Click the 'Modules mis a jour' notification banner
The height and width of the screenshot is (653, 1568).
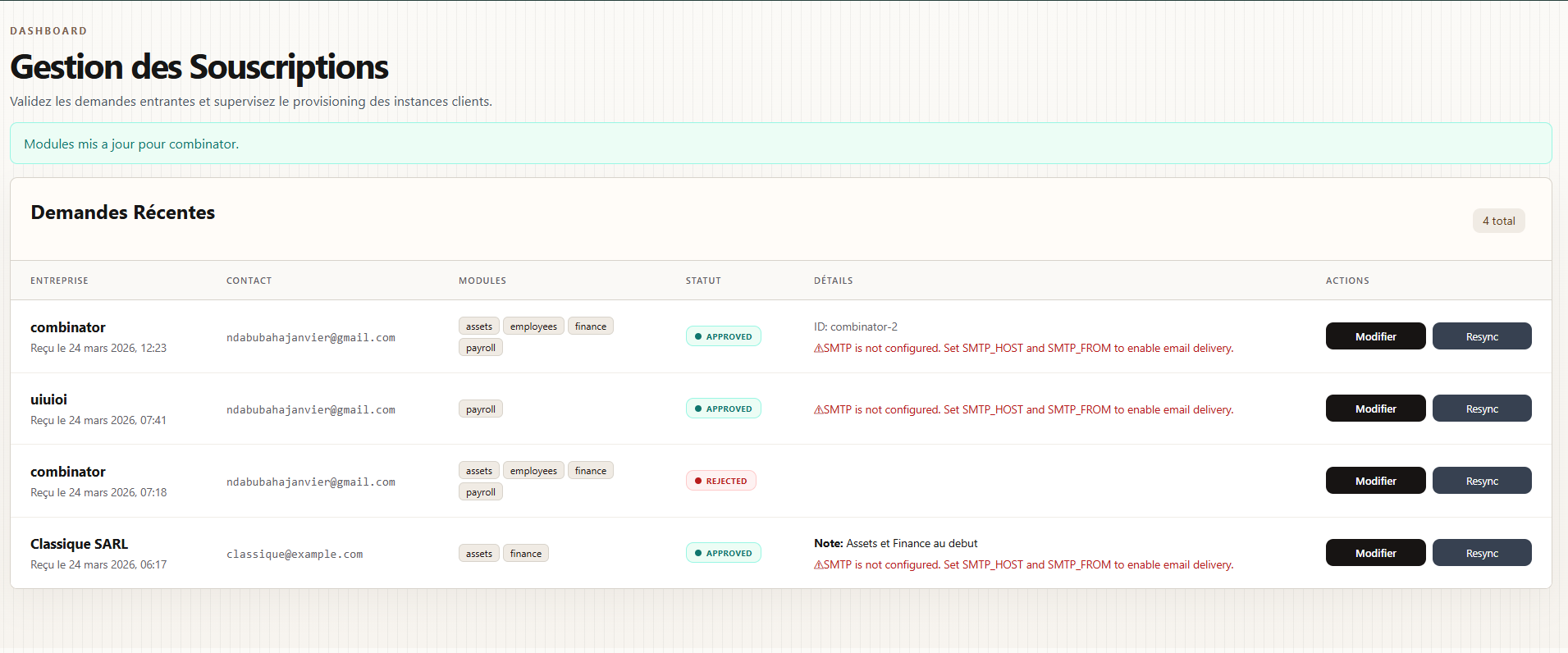[779, 144]
